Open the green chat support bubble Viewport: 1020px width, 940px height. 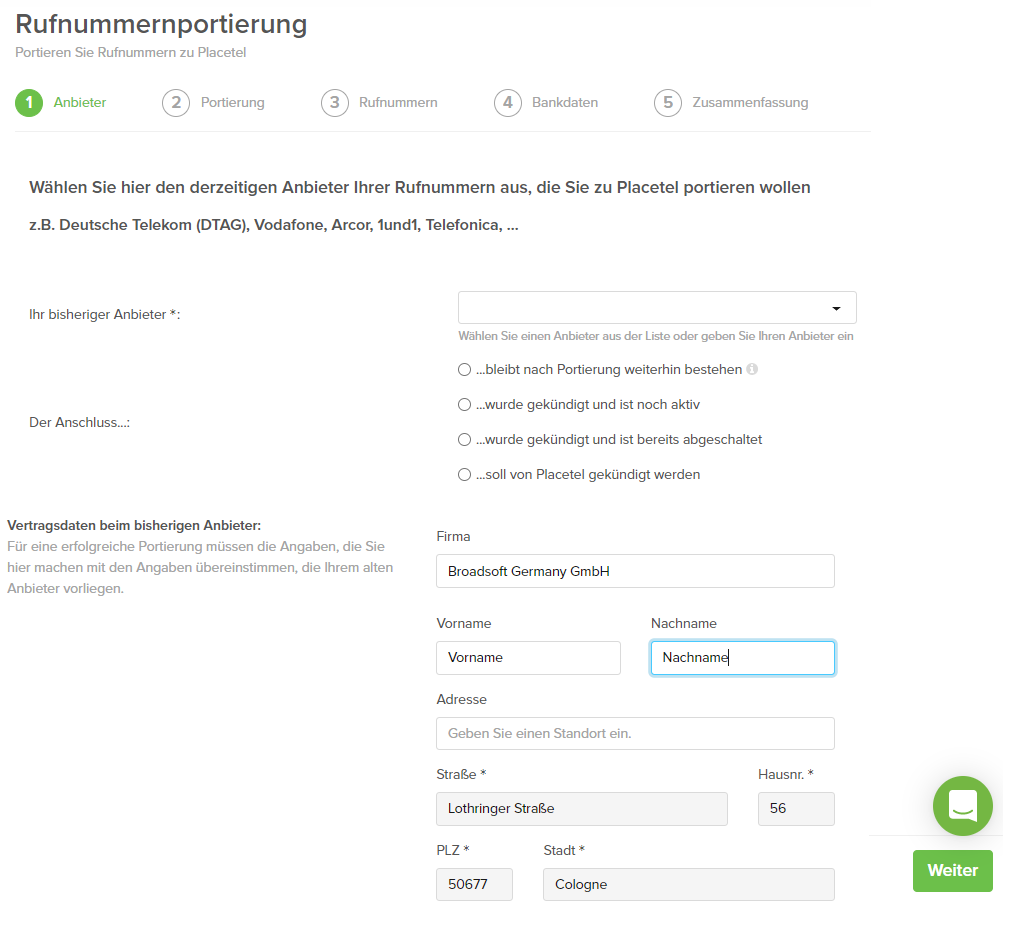962,805
